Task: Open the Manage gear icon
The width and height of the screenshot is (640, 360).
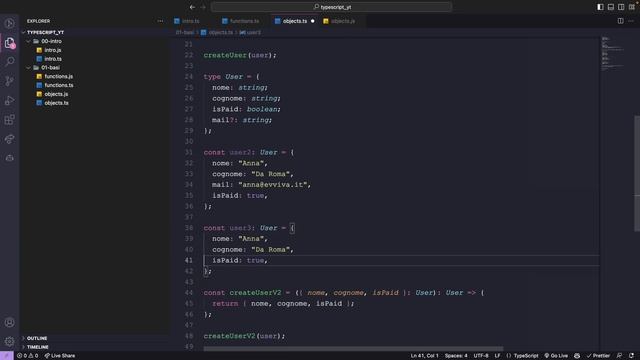Action: 9,341
